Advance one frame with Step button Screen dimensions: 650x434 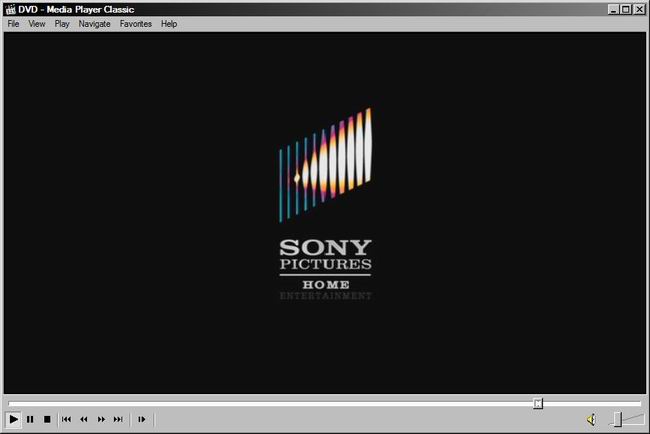pos(142,419)
